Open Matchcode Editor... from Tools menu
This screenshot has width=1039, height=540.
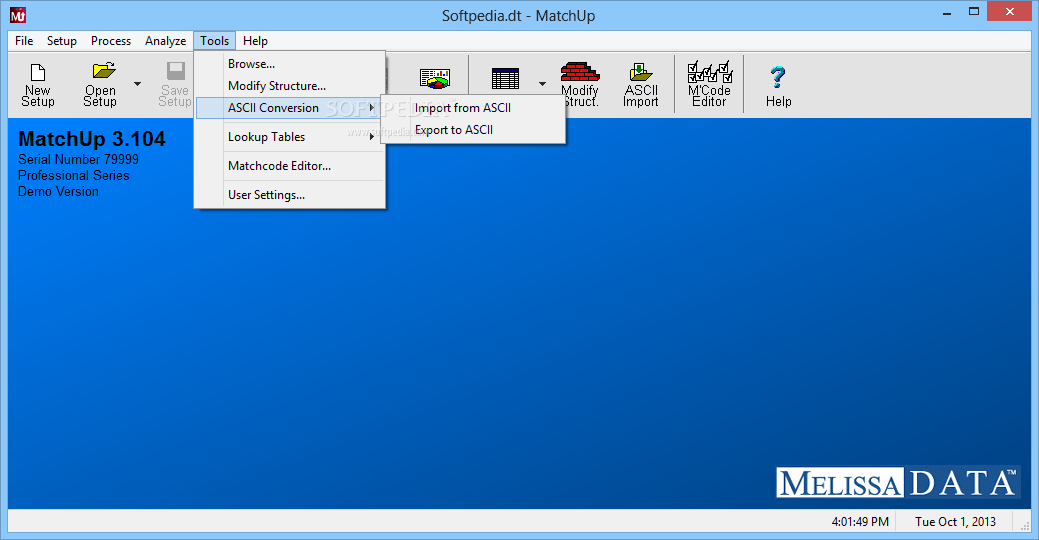pos(290,166)
